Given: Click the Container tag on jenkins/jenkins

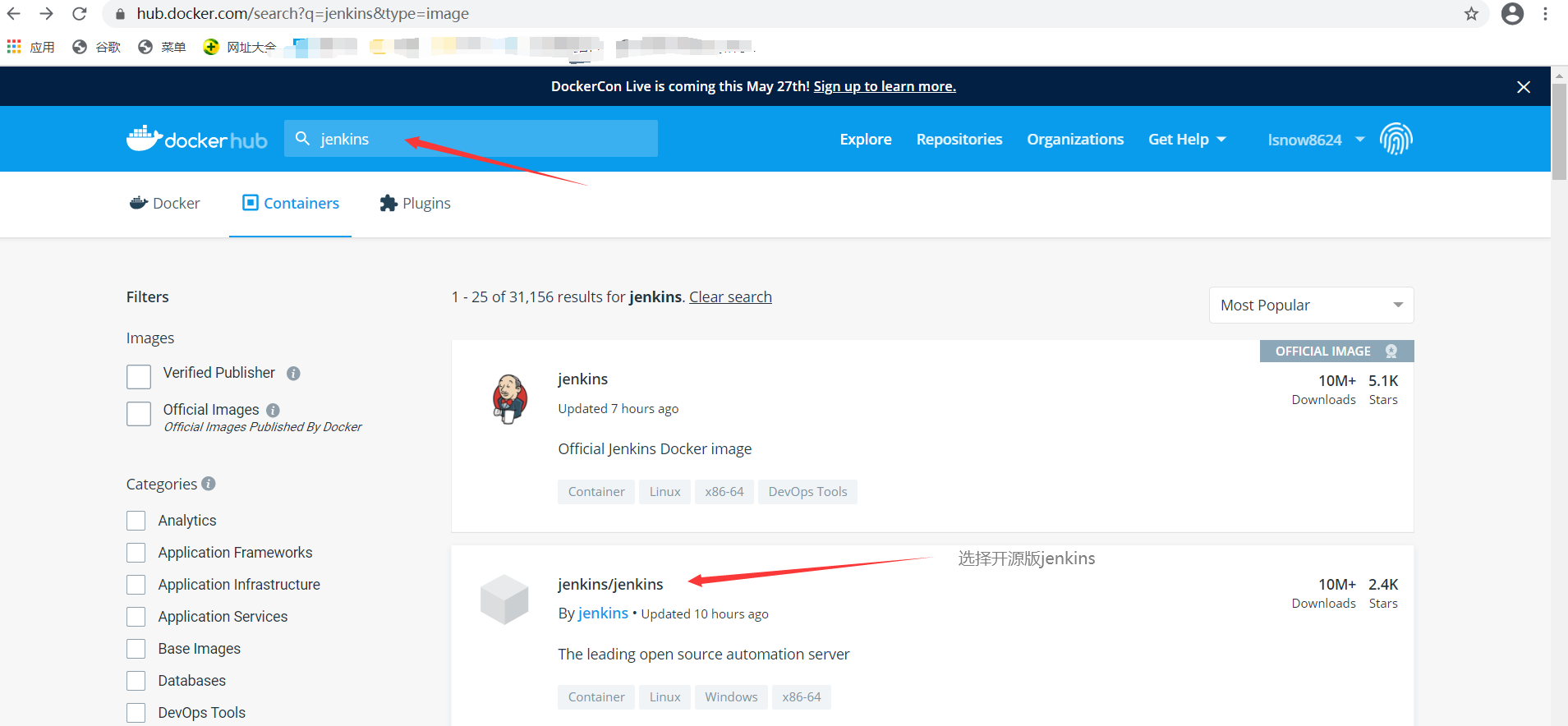Looking at the screenshot, I should (596, 697).
